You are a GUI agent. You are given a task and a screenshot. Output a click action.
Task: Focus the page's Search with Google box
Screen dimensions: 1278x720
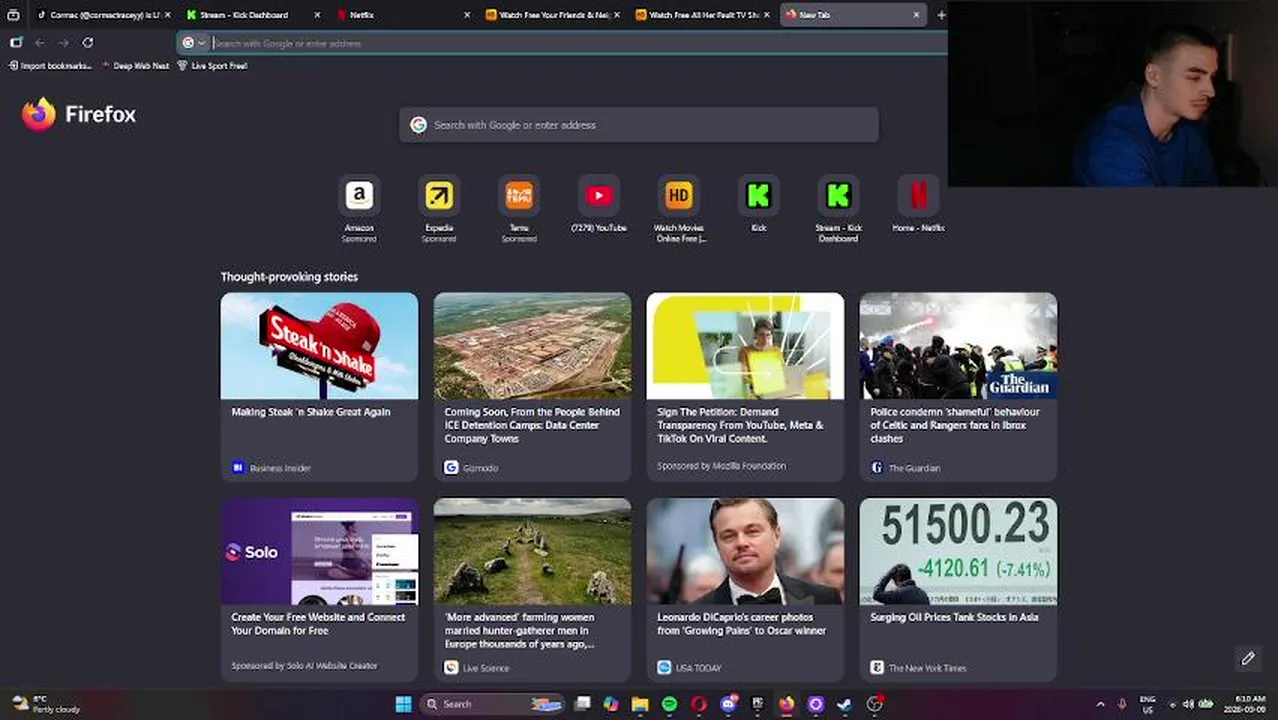639,125
